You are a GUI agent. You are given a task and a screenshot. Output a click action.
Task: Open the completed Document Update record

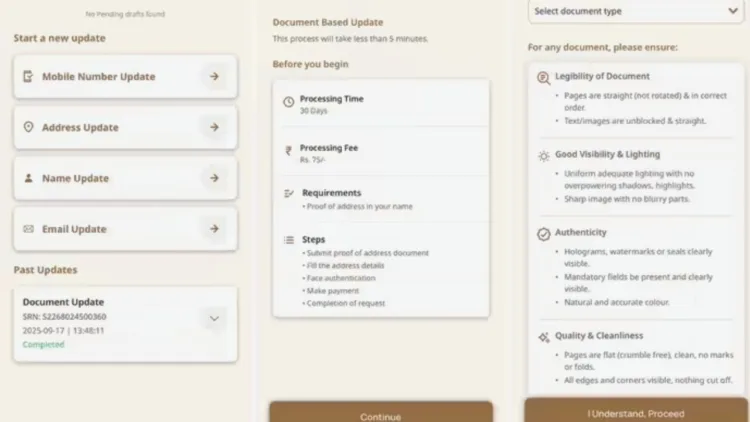pyautogui.click(x=125, y=324)
